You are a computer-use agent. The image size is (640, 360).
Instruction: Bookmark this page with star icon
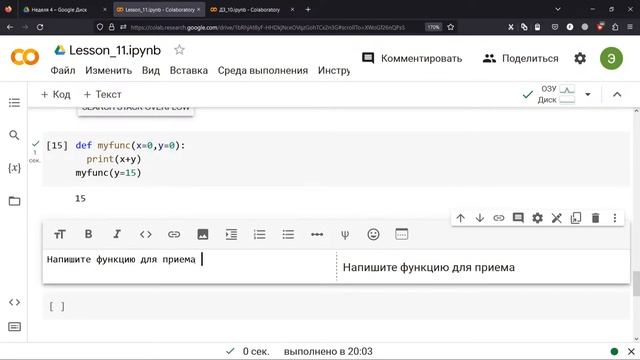click(x=451, y=27)
